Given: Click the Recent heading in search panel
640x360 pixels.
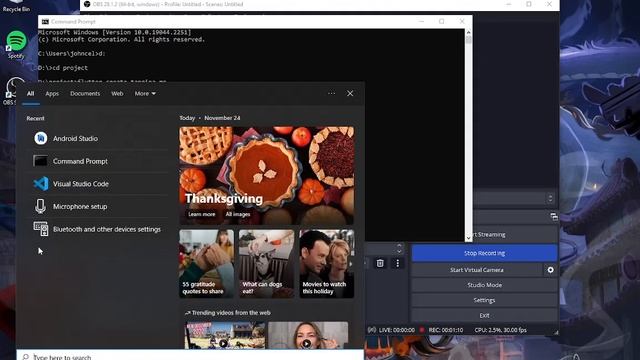Looking at the screenshot, I should click(x=36, y=118).
